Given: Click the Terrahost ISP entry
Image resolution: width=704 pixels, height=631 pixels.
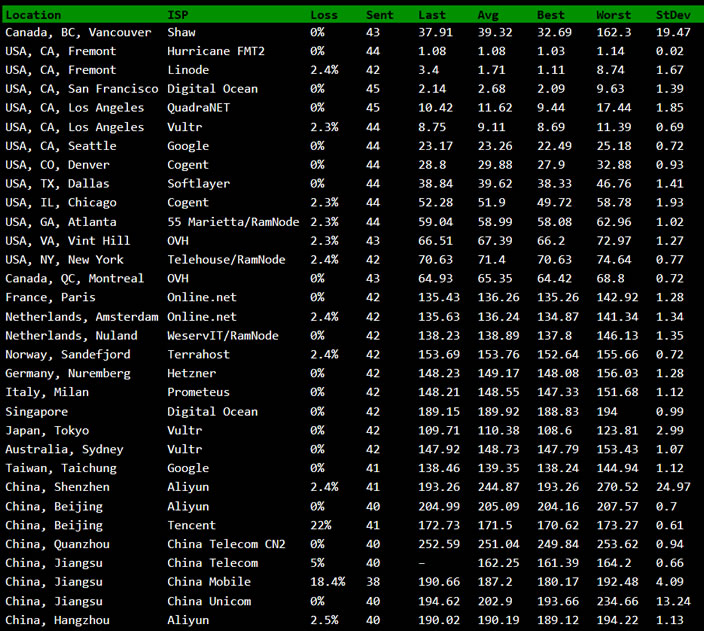Looking at the screenshot, I should 198,354.
